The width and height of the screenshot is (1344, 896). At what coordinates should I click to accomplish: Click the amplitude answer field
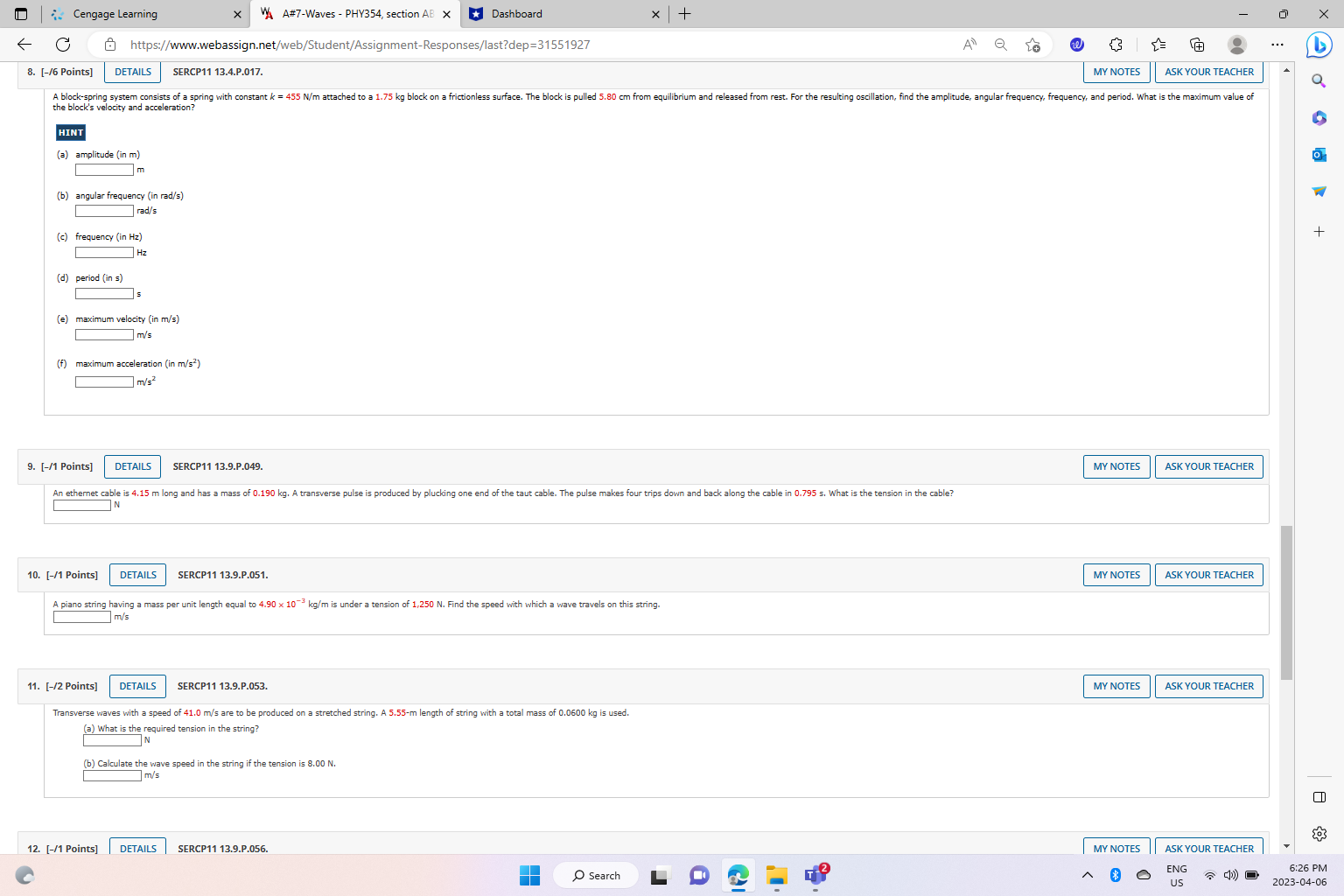(x=103, y=169)
